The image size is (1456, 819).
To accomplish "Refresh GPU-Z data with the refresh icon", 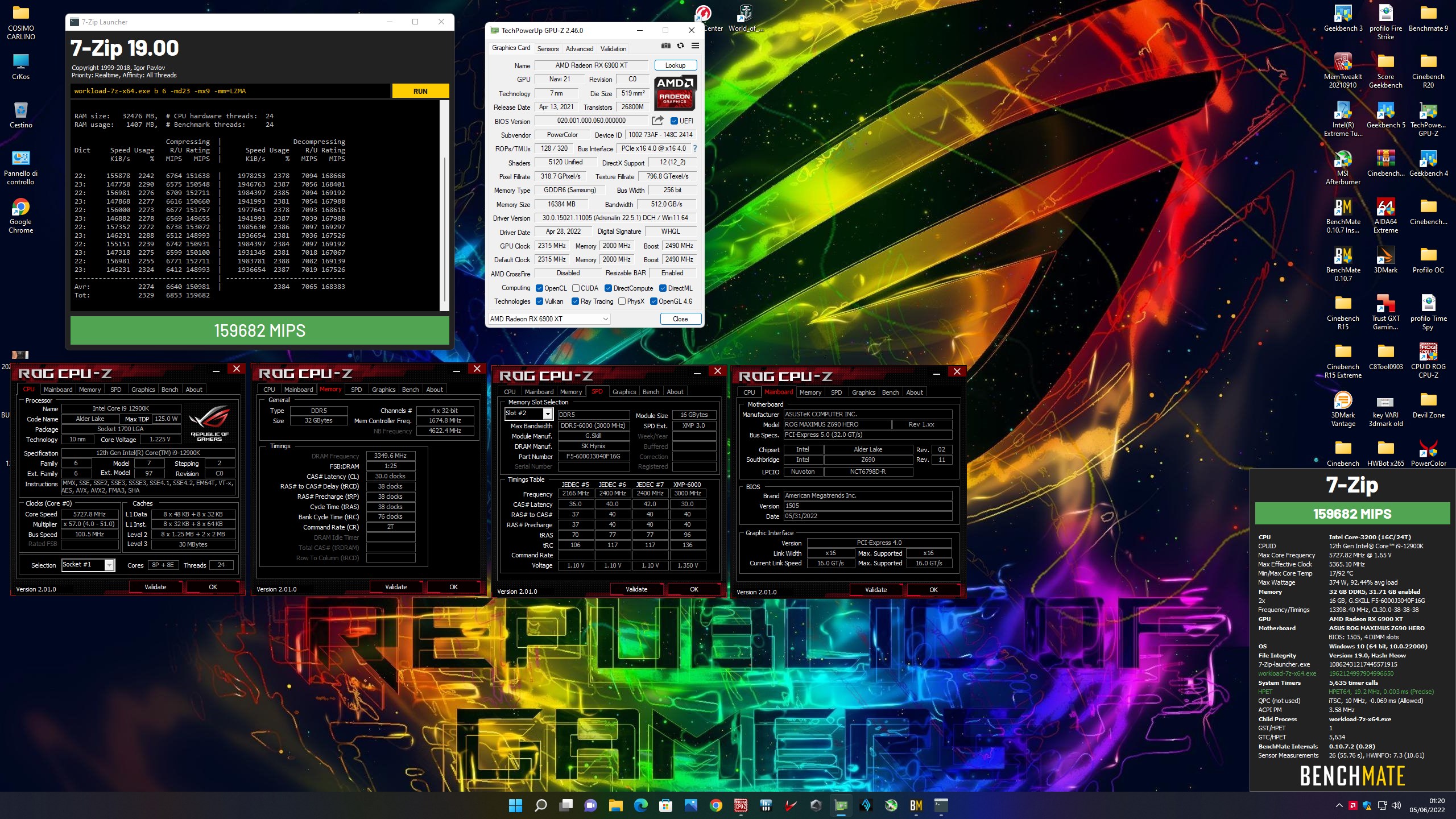I will click(680, 46).
